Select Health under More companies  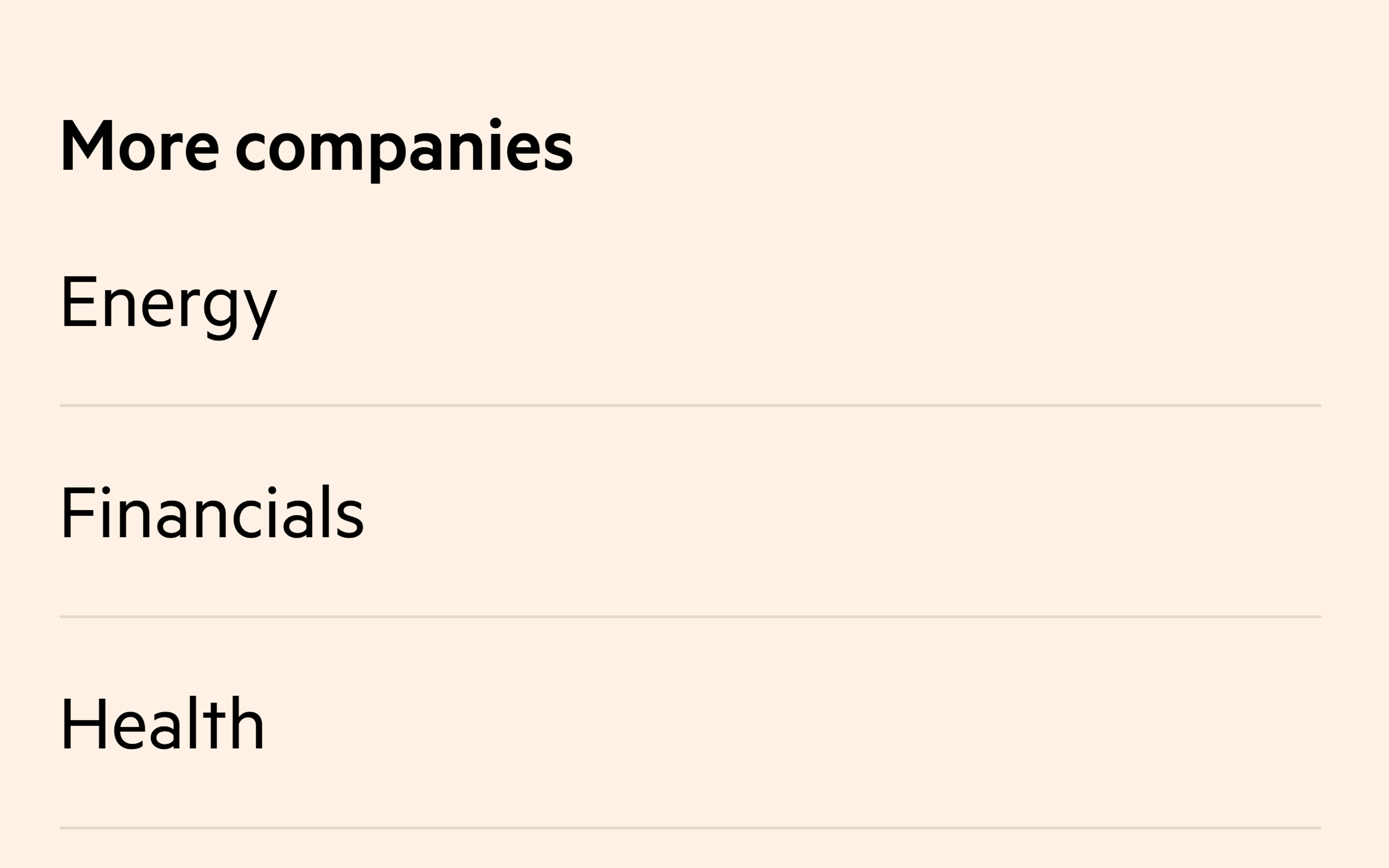[x=162, y=723]
